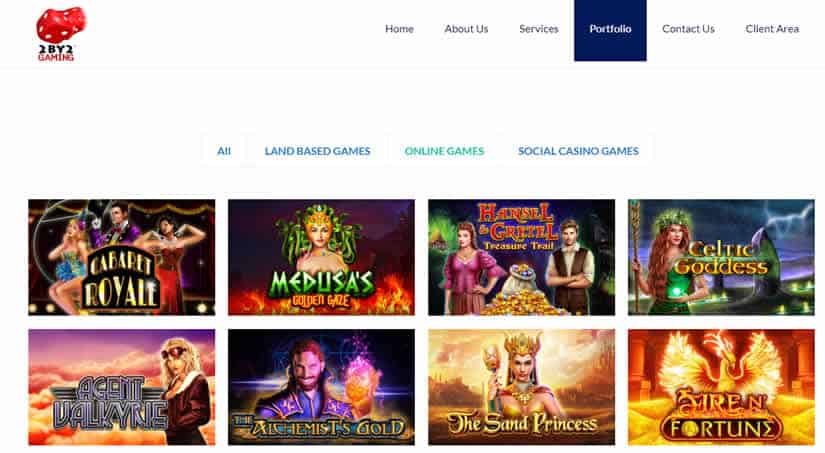
Task: Open Medusa's Golden Gaze game thumbnail
Action: coord(321,257)
